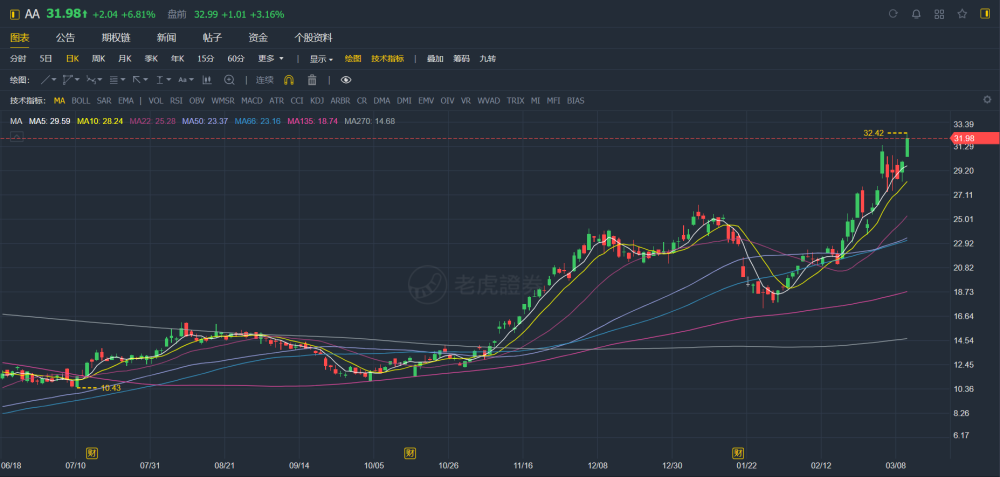Screen dimensions: 1000x477
Task: Click the 财 earnings marker near 10/05
Action: pos(410,453)
